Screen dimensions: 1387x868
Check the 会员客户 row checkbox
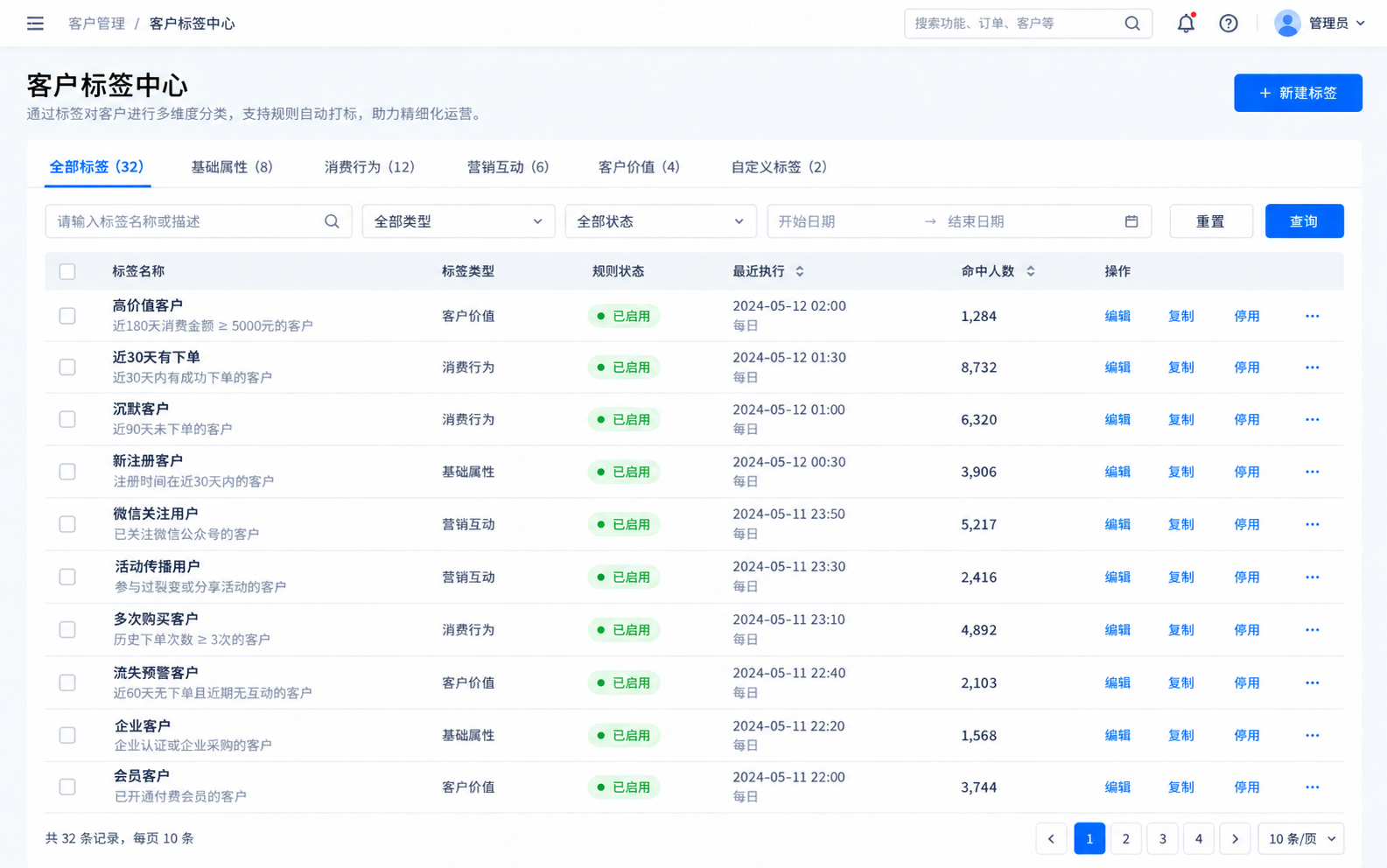[67, 787]
